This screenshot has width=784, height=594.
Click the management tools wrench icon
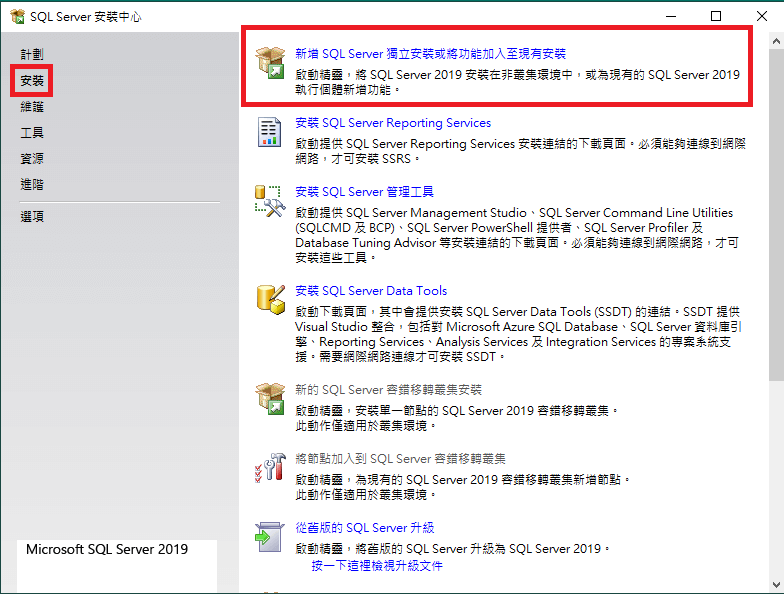(270, 199)
